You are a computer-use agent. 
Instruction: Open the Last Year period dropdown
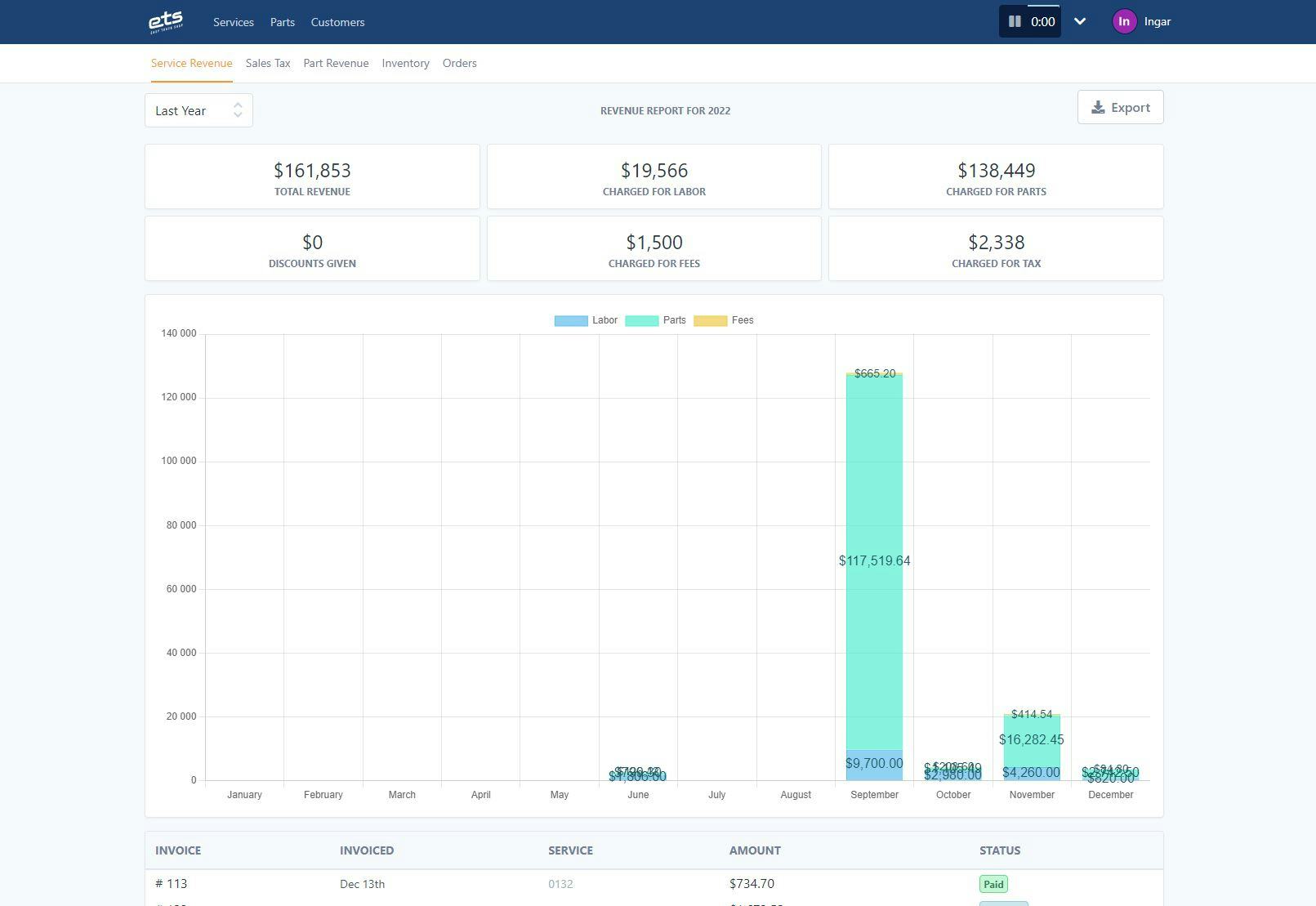[199, 110]
